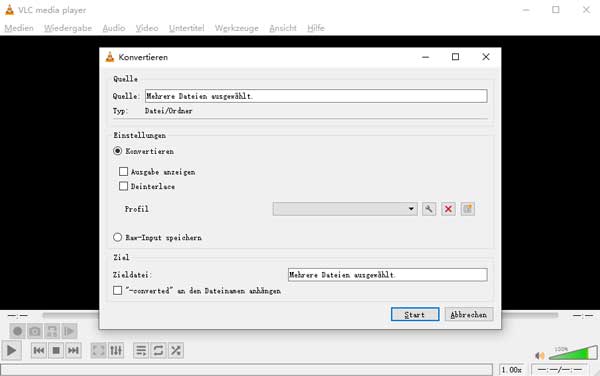Click the 1.00x playback speed indicator
This screenshot has height=376, width=600.
(x=512, y=369)
